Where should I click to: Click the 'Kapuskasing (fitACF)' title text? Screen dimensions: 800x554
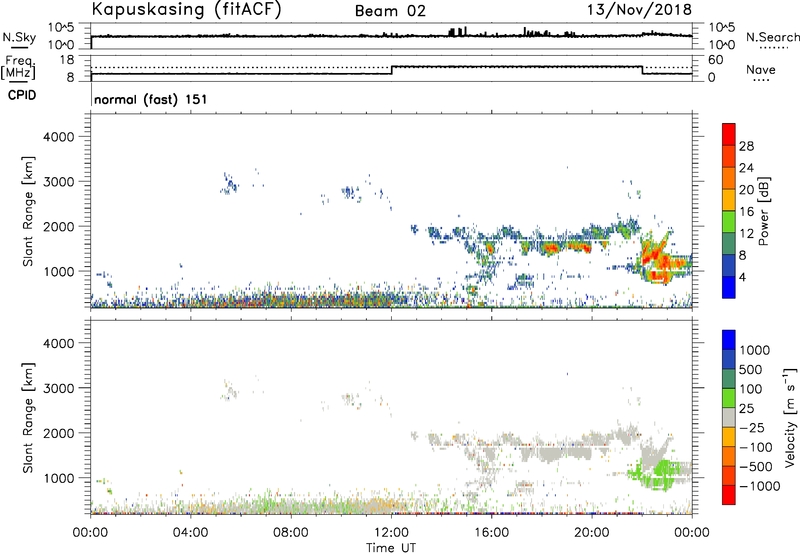tap(186, 9)
